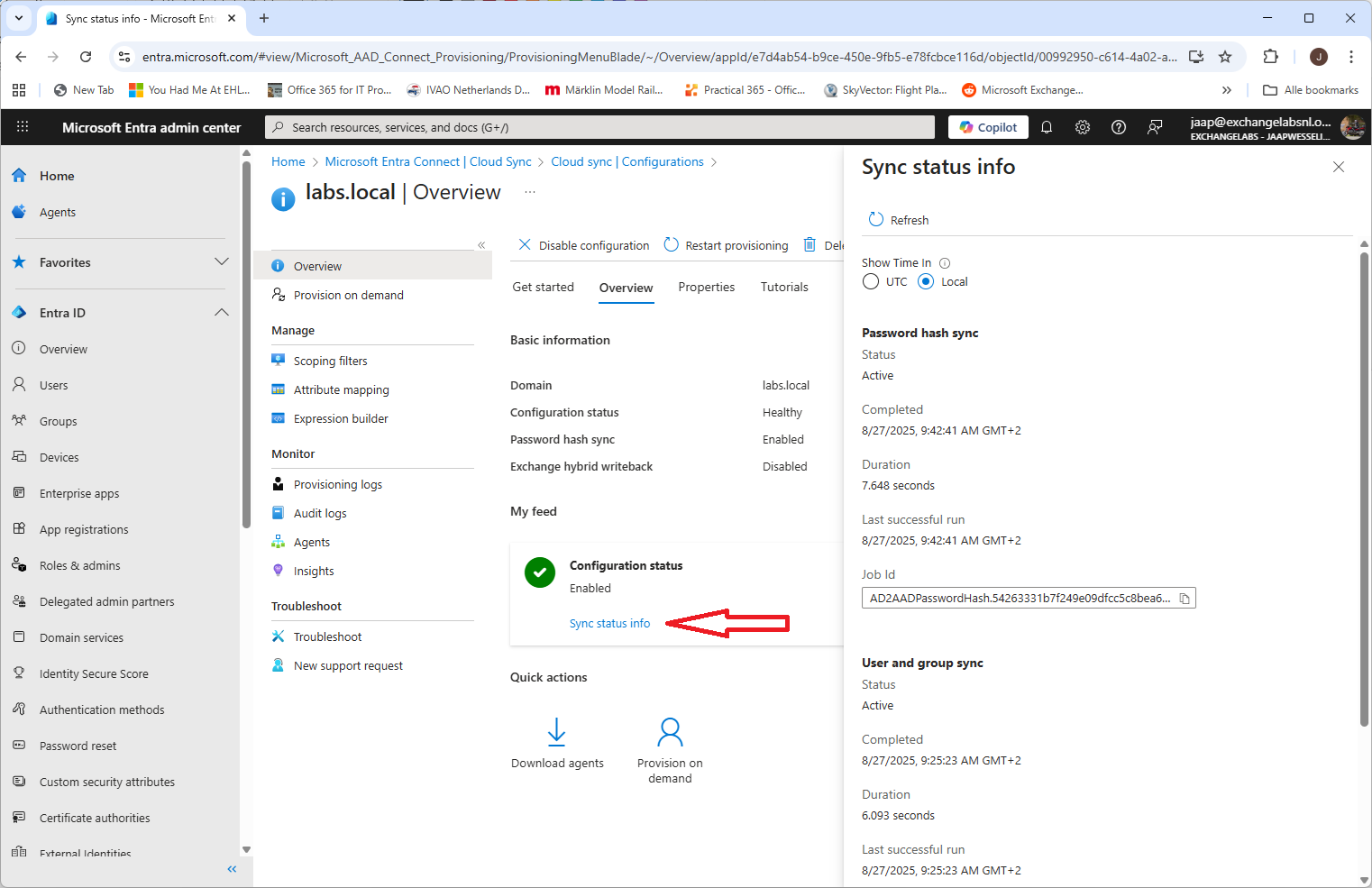Screen dimensions: 1372x888
Task: Expand the Favorites section
Action: click(x=222, y=262)
